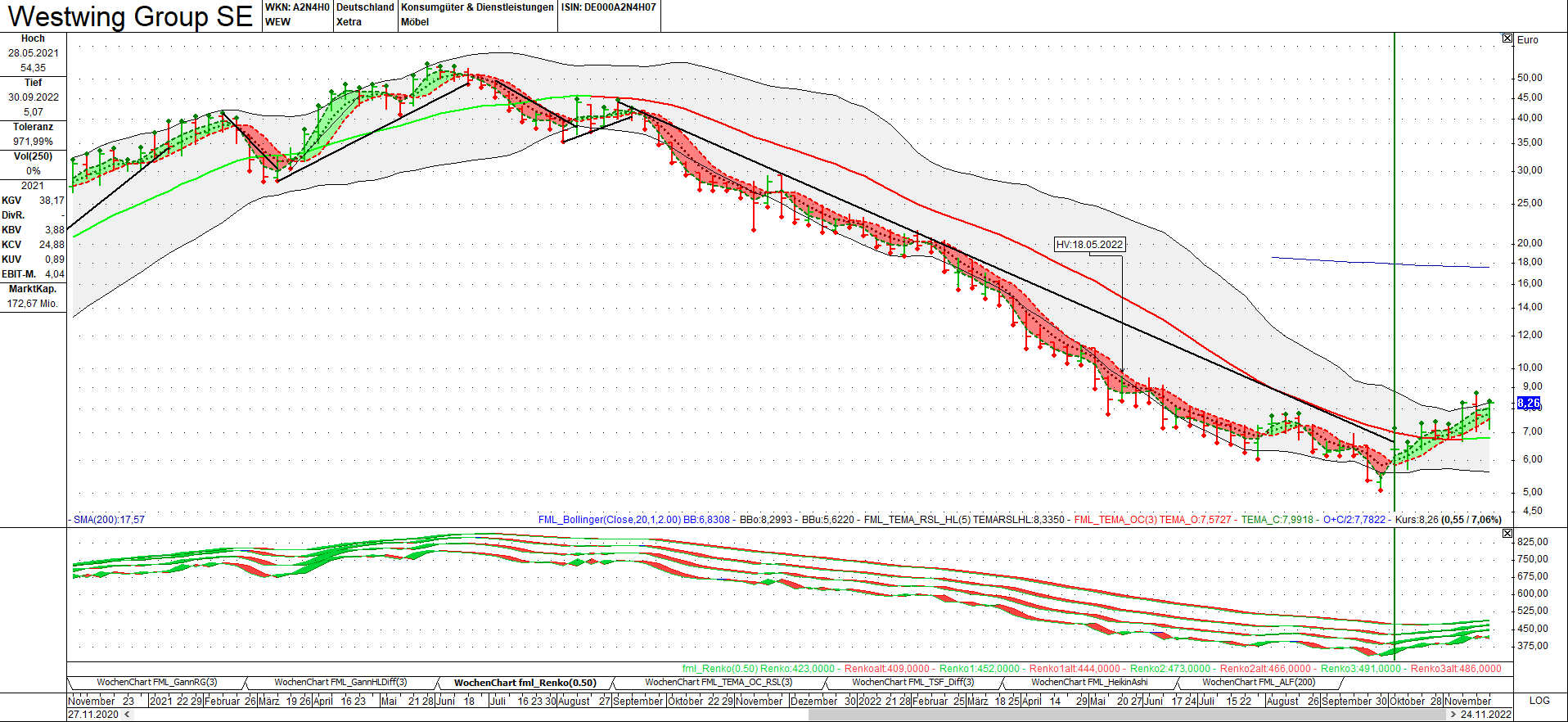Select the ISIN: DE000A2N4H07 cell
1568x722 pixels.
point(608,7)
